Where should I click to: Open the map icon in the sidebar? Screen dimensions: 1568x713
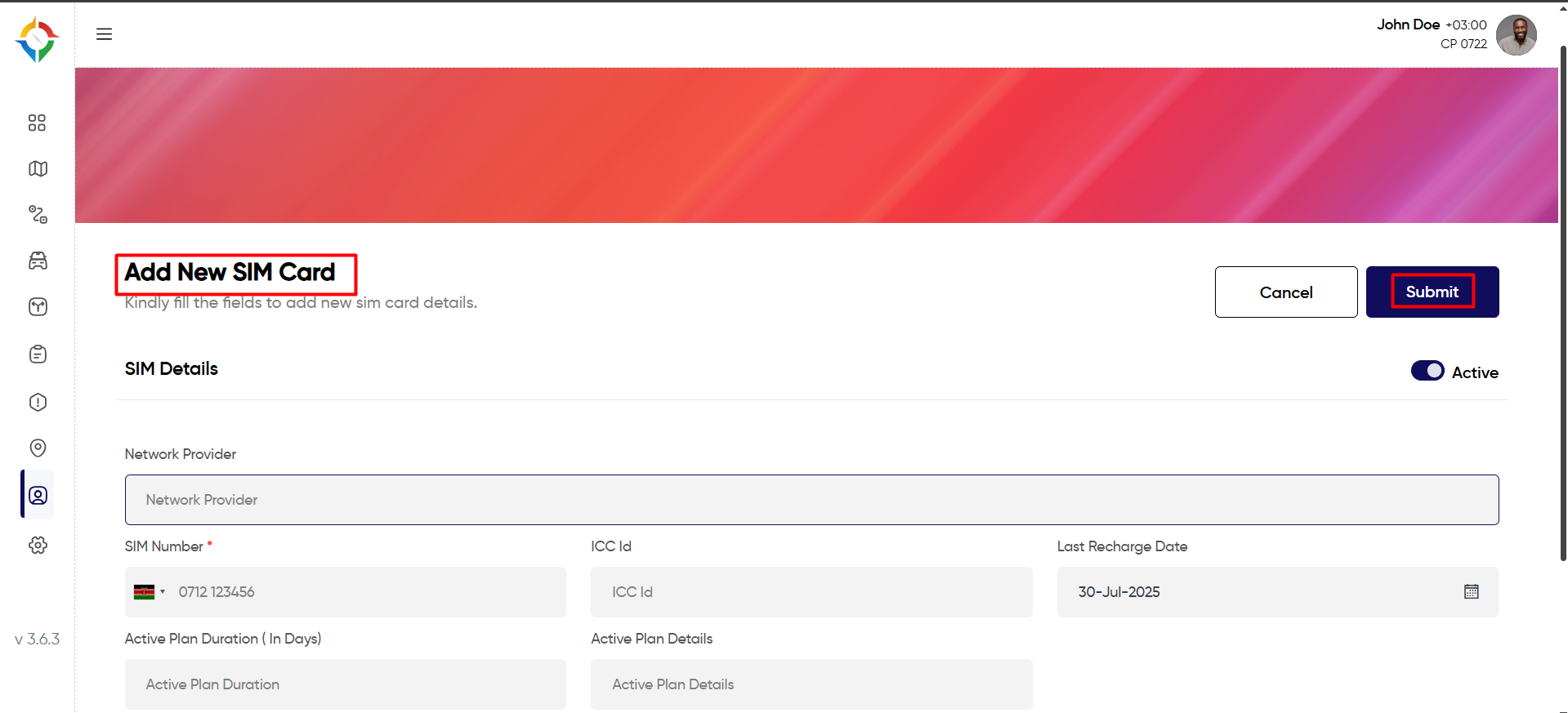click(x=38, y=168)
